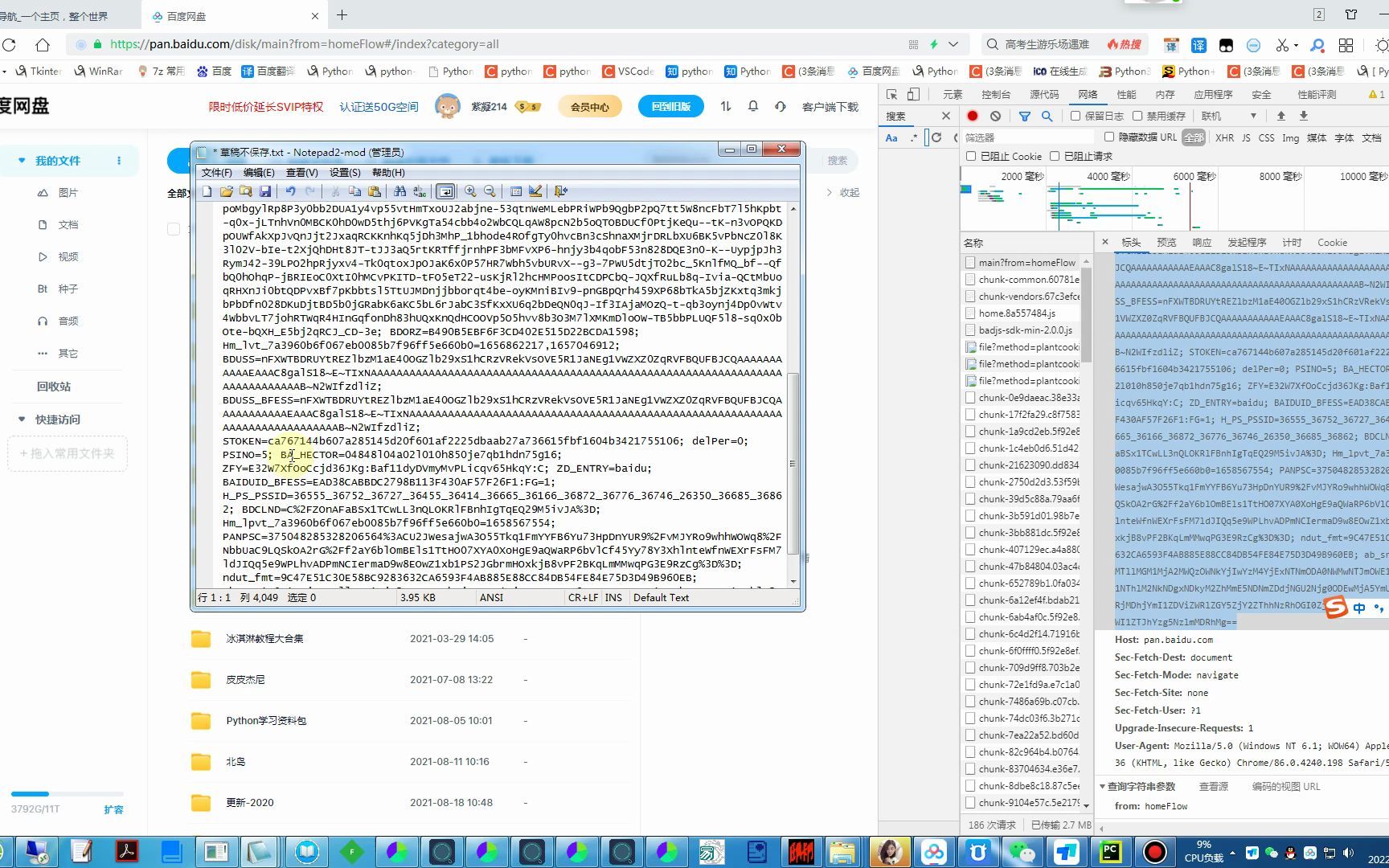Select XHR filter type
This screenshot has width=1389, height=868.
(1225, 137)
